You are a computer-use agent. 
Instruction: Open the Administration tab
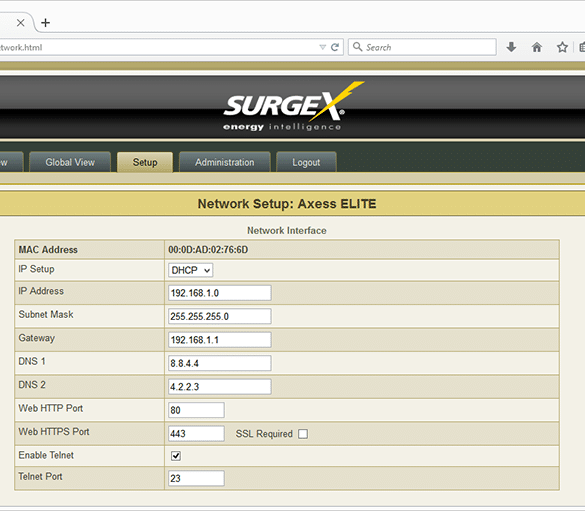pos(225,162)
